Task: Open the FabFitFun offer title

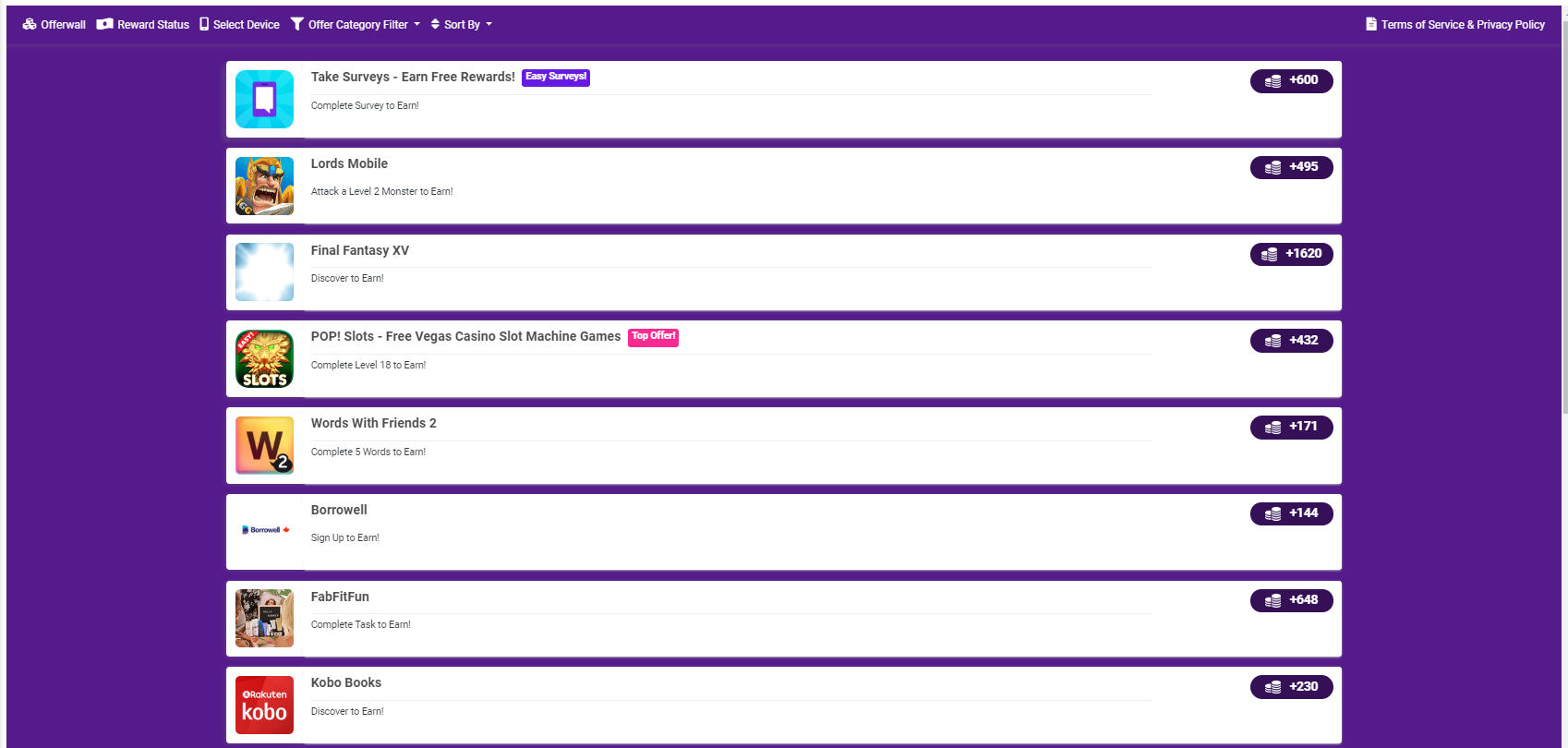Action: (x=340, y=597)
